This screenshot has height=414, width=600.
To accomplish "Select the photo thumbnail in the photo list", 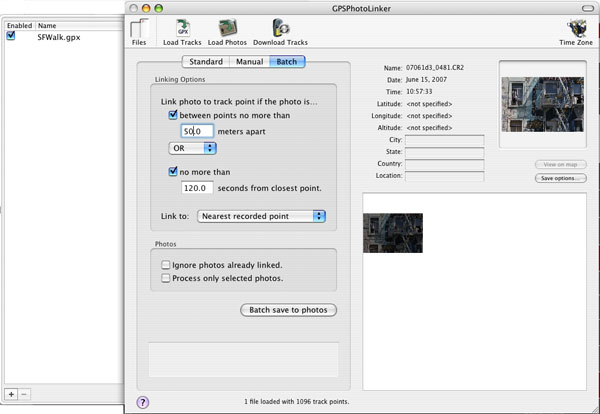I will coord(393,233).
